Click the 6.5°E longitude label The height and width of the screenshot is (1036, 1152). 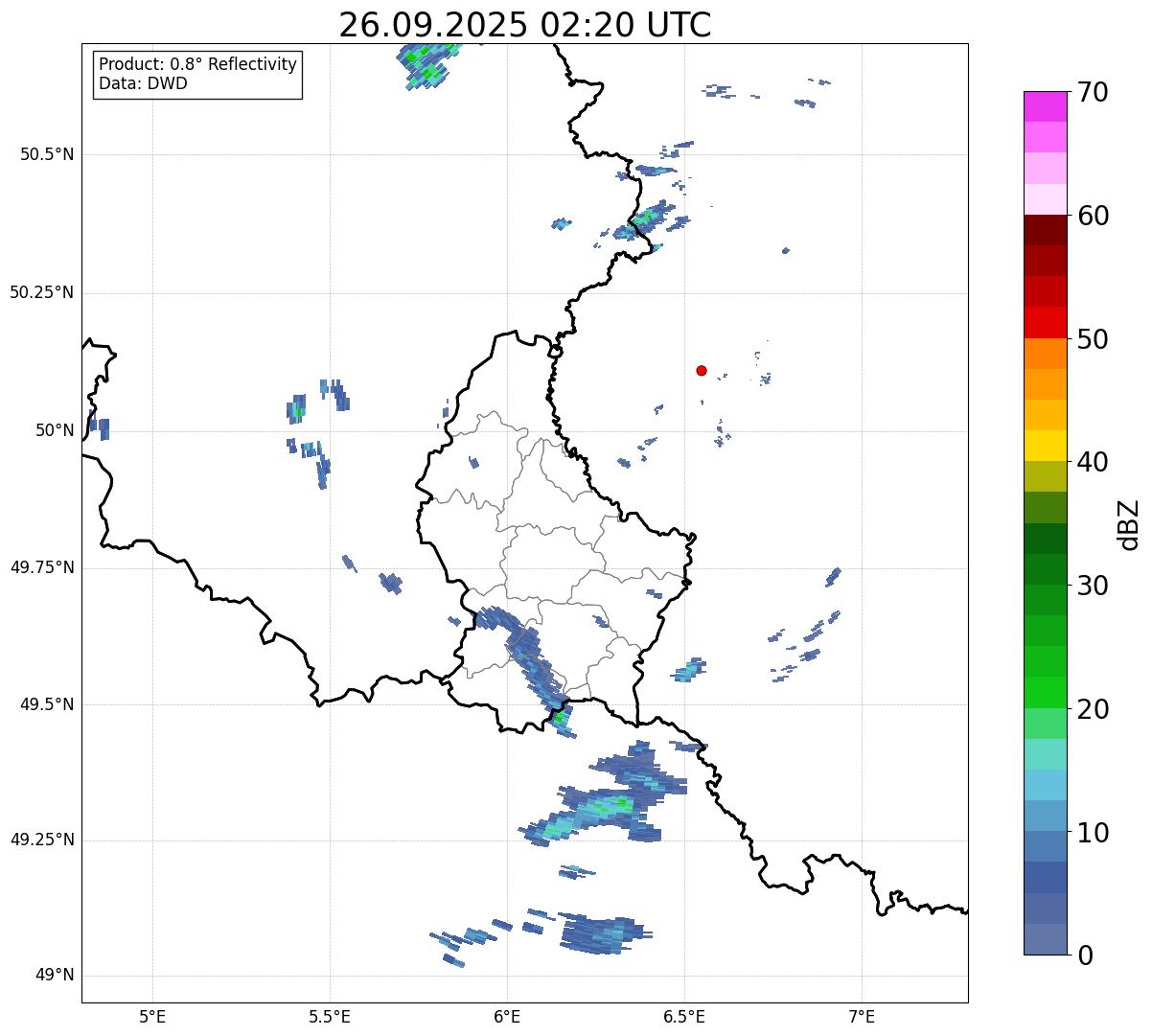[684, 1016]
